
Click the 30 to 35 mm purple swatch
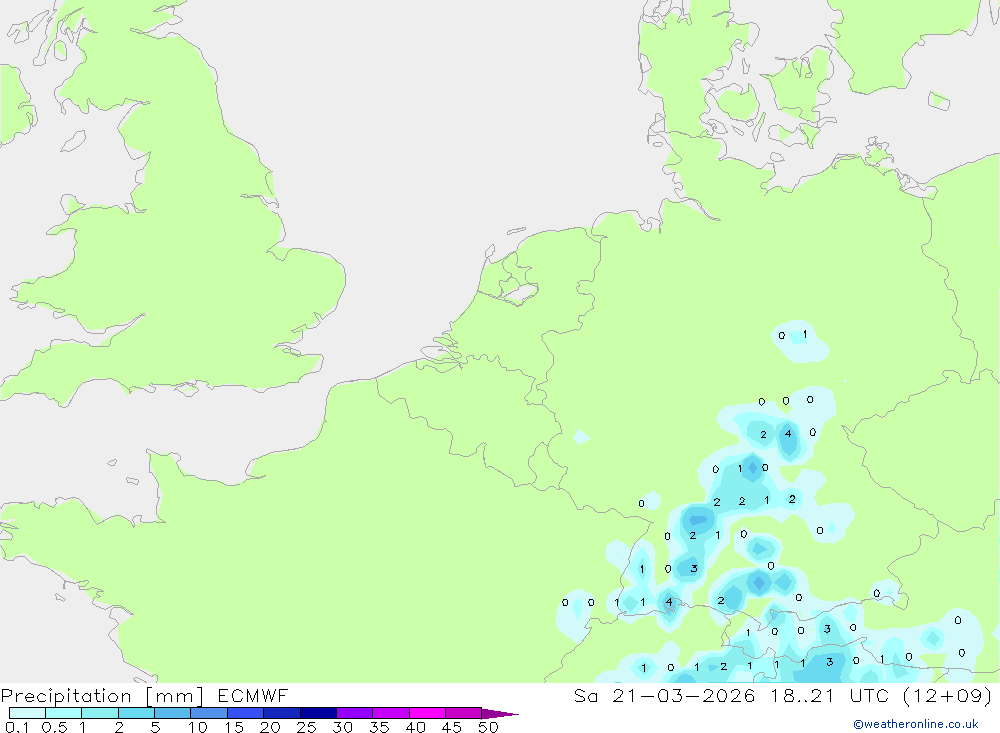pos(355,713)
